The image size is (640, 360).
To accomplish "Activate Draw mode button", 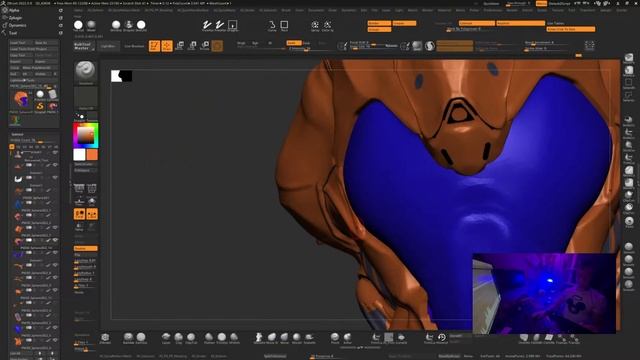I will pyautogui.click(x=167, y=46).
